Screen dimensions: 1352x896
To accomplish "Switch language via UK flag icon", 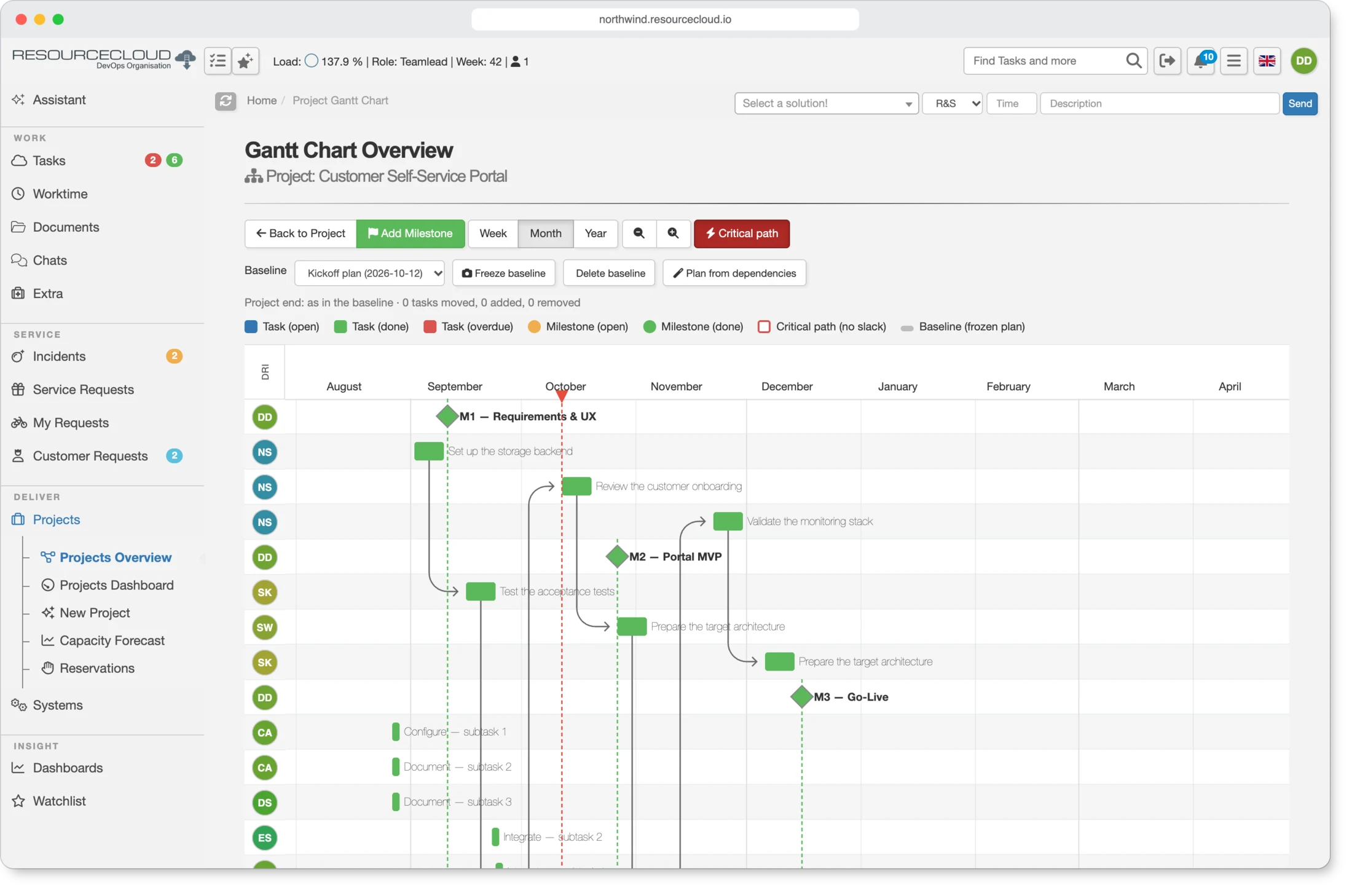I will (x=1267, y=61).
